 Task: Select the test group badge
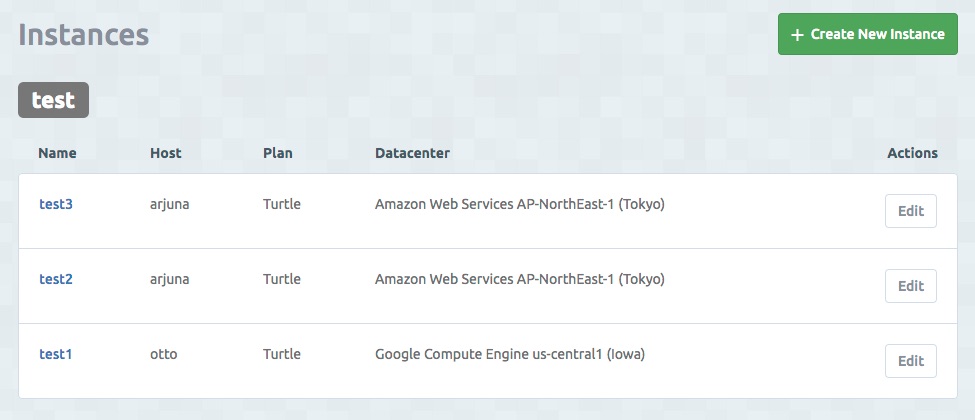(54, 100)
